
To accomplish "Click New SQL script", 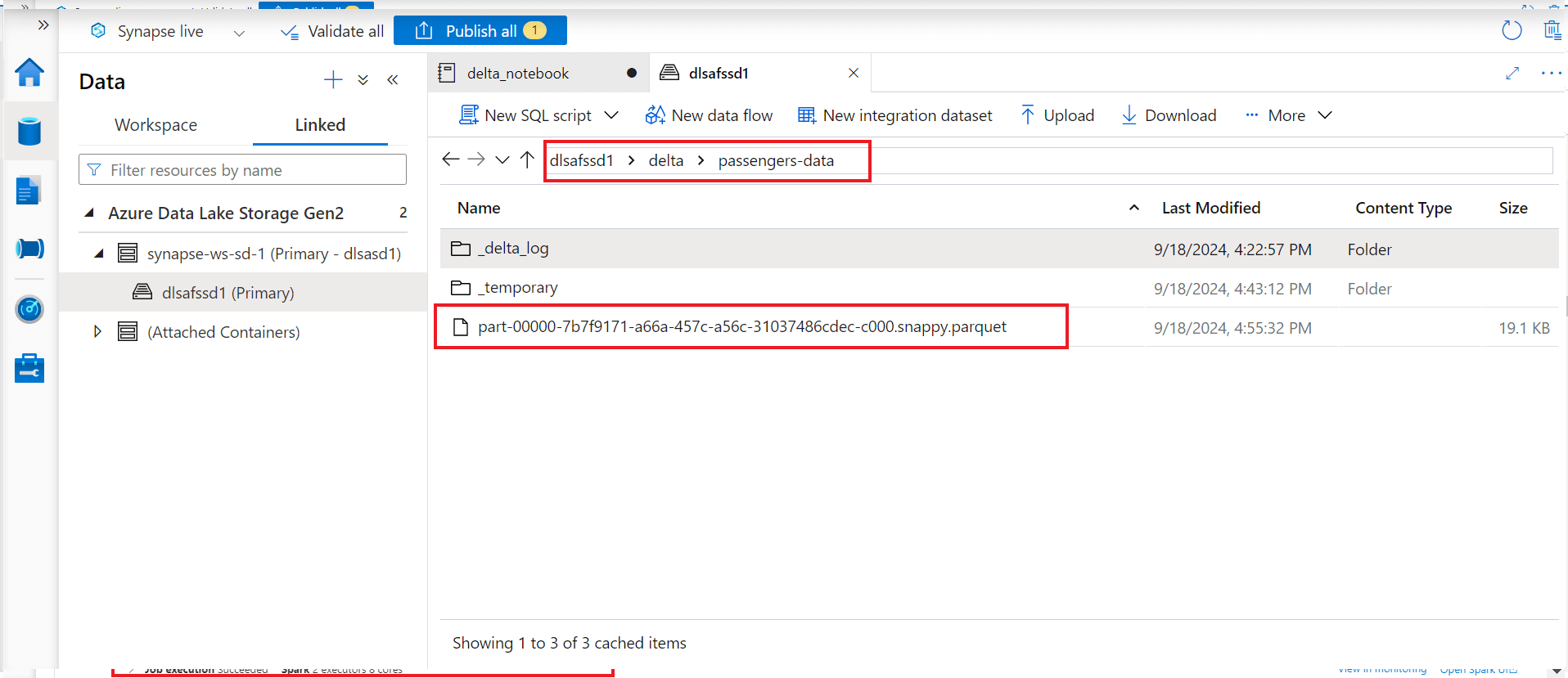I will click(x=525, y=115).
